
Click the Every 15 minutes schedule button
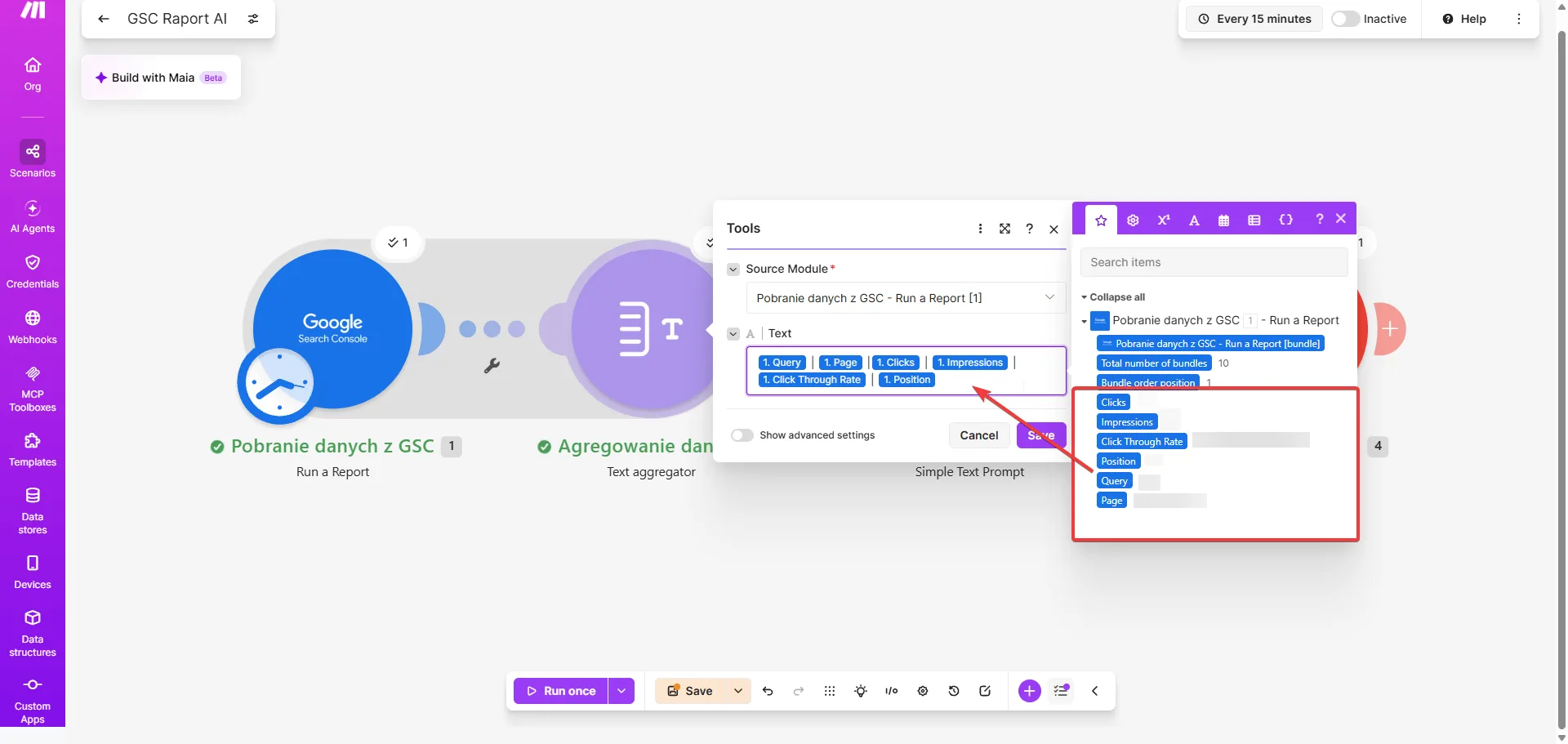[1254, 19]
